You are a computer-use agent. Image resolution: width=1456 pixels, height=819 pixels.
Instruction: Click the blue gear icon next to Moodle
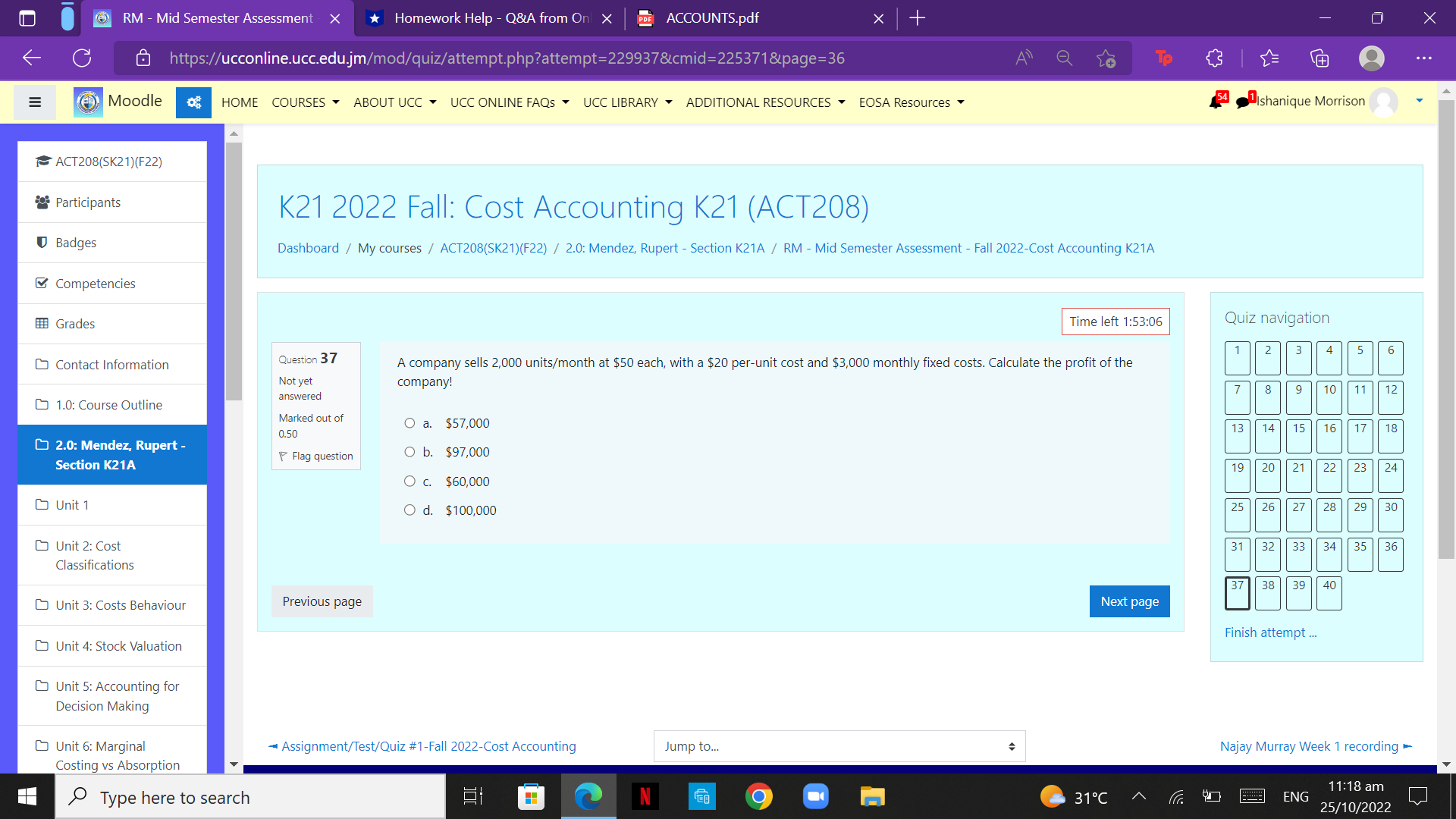point(193,102)
